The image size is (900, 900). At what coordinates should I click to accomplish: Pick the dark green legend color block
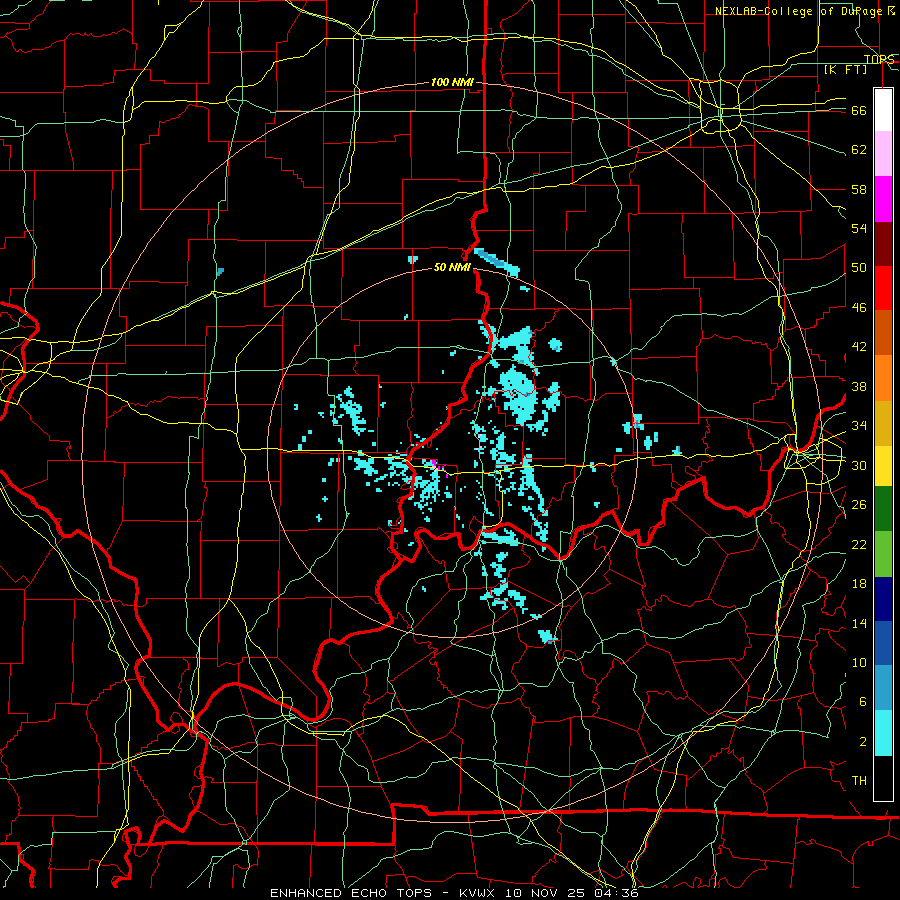click(x=883, y=509)
